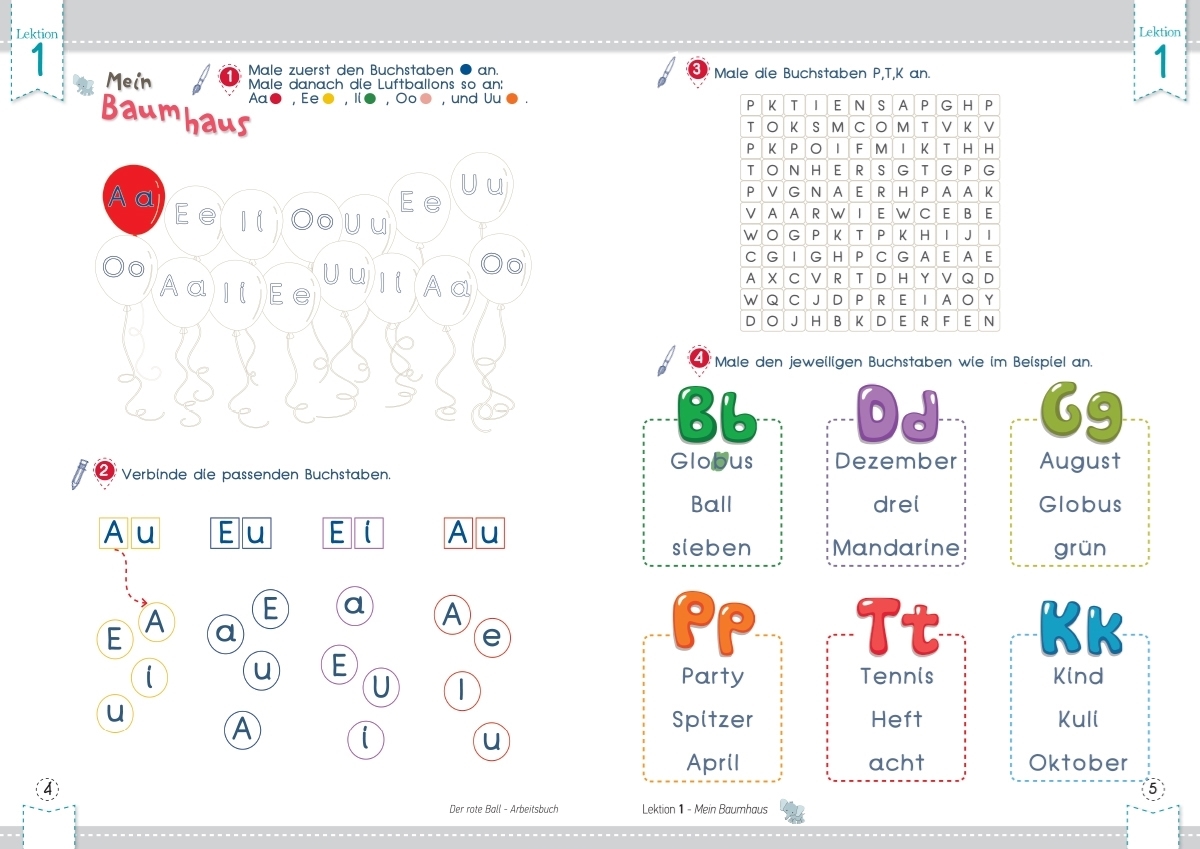Click the pencil icon beside exercise 2
Screen dimensions: 1200x849
pos(79,474)
